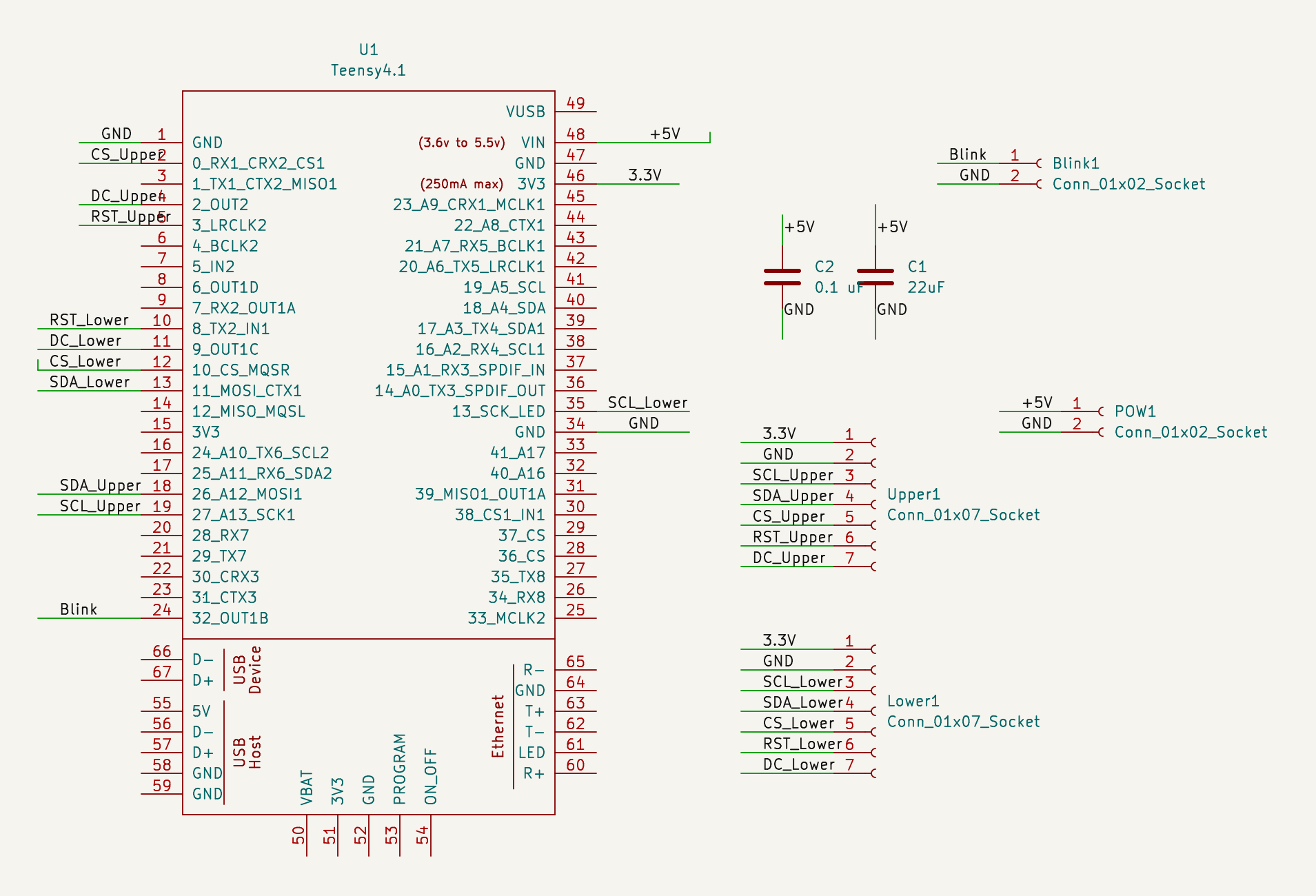This screenshot has height=896, width=1316.
Task: Select SDA_Upper net label at pin 18
Action: click(100, 485)
